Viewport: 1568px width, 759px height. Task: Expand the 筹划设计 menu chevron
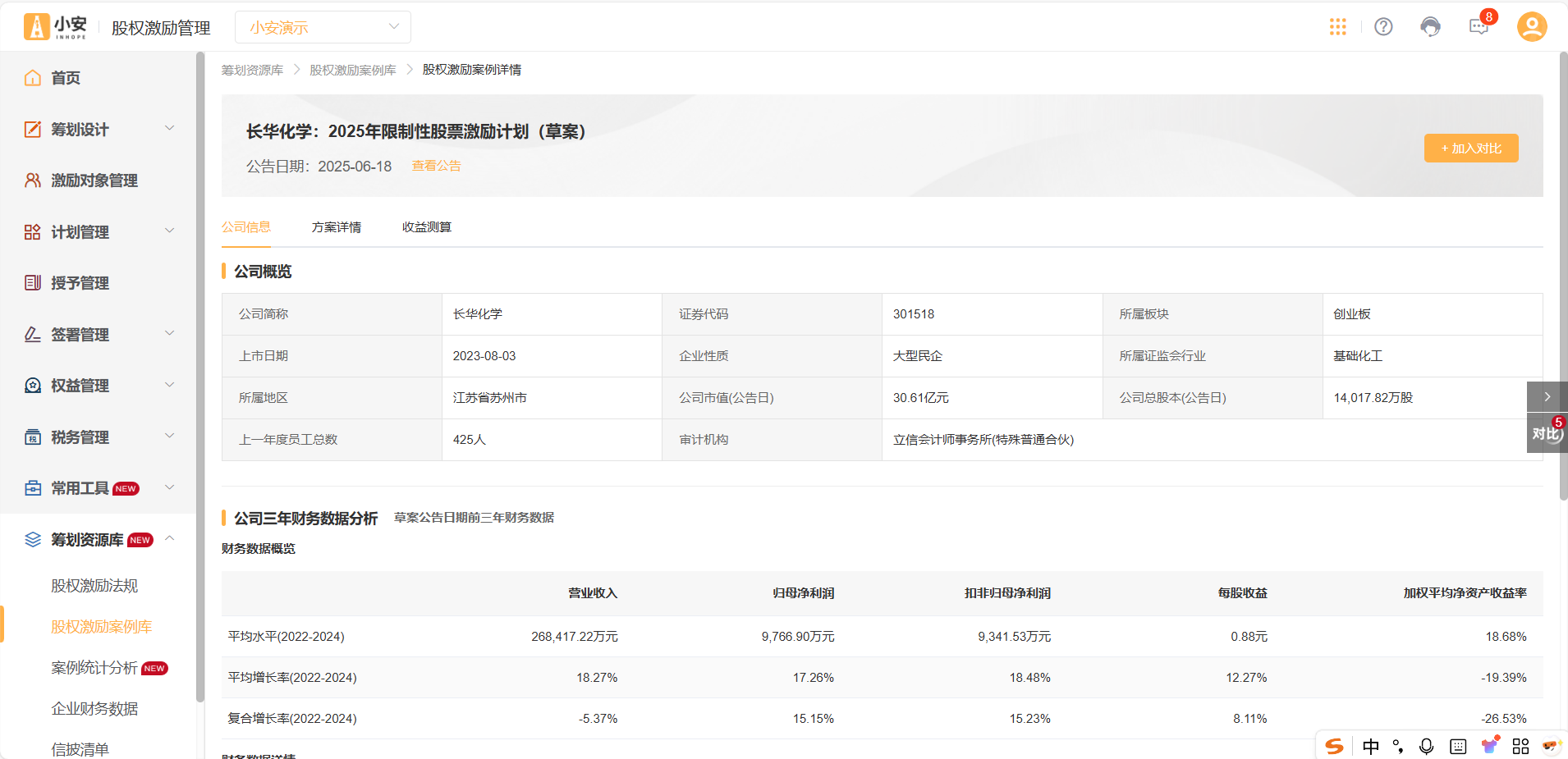coord(170,128)
